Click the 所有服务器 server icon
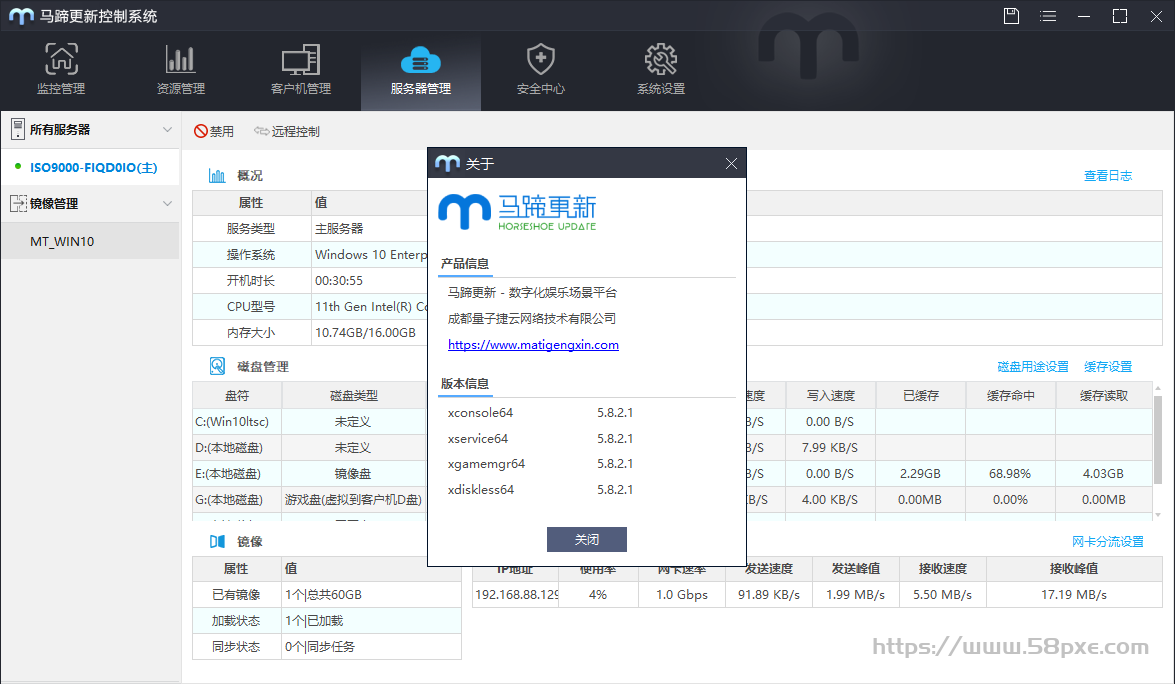Image resolution: width=1175 pixels, height=684 pixels. 18,130
